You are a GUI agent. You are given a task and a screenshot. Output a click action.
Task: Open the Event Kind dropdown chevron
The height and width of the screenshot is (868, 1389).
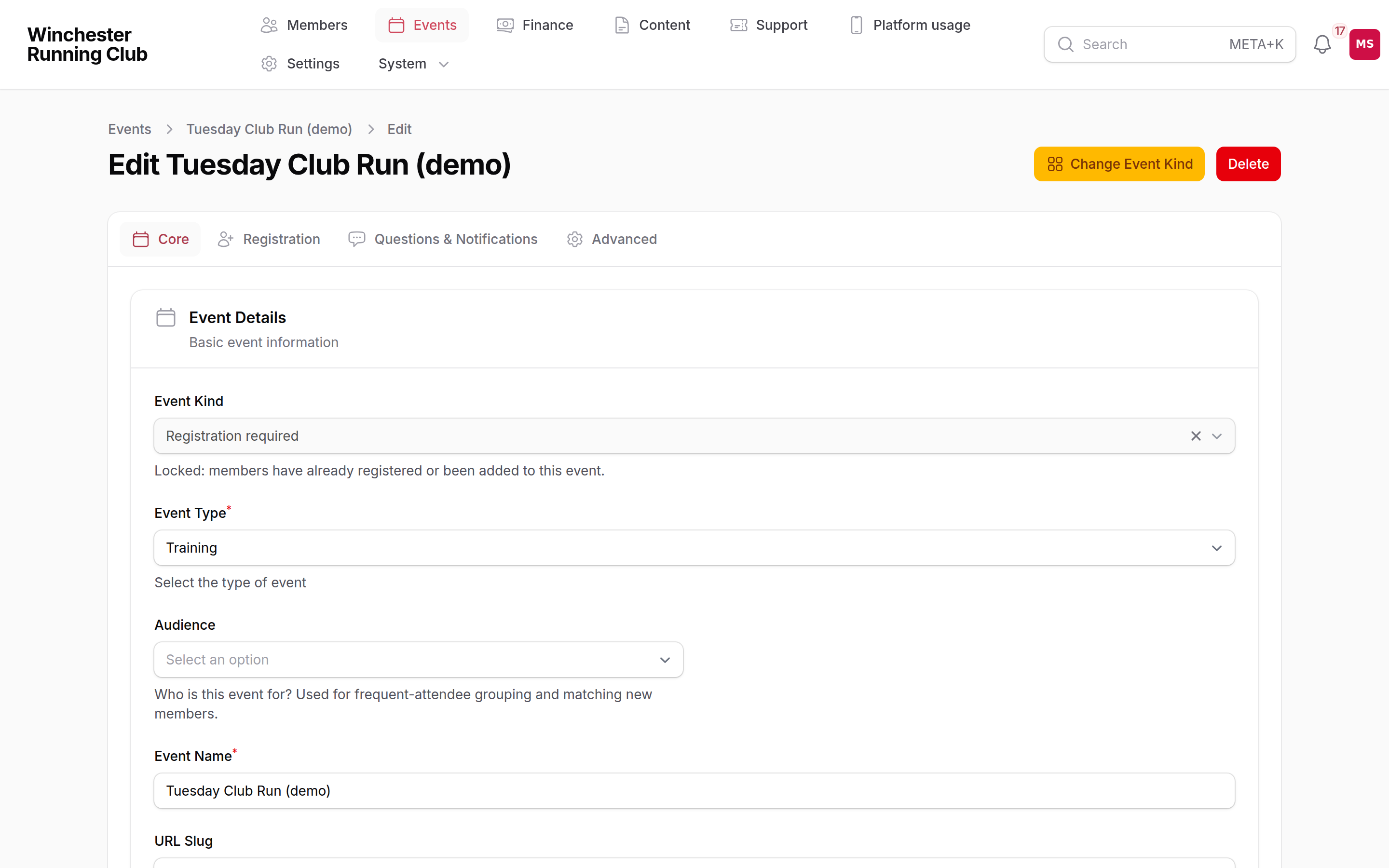click(x=1216, y=436)
